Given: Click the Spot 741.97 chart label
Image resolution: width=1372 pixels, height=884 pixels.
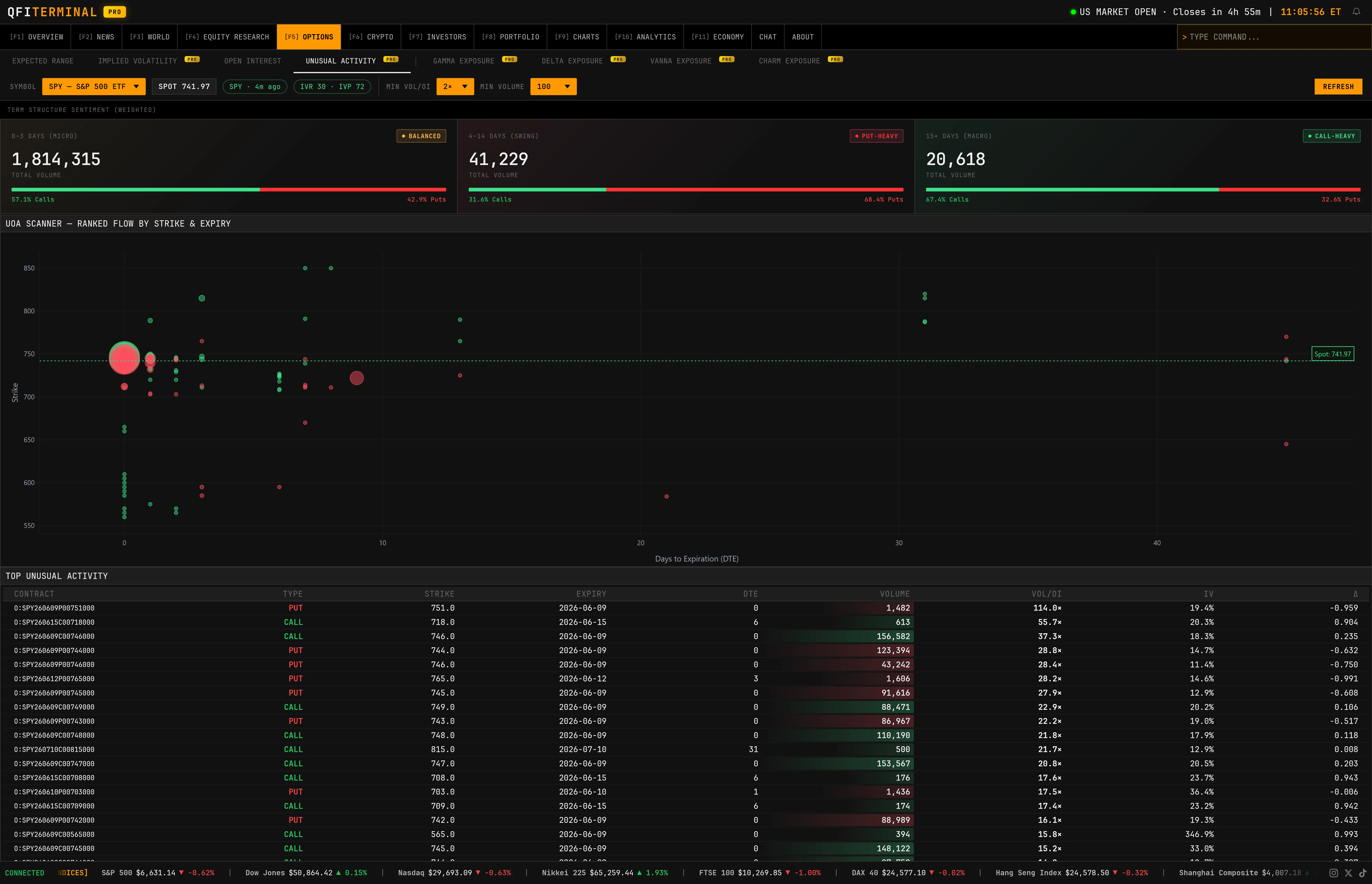Looking at the screenshot, I should 1332,354.
